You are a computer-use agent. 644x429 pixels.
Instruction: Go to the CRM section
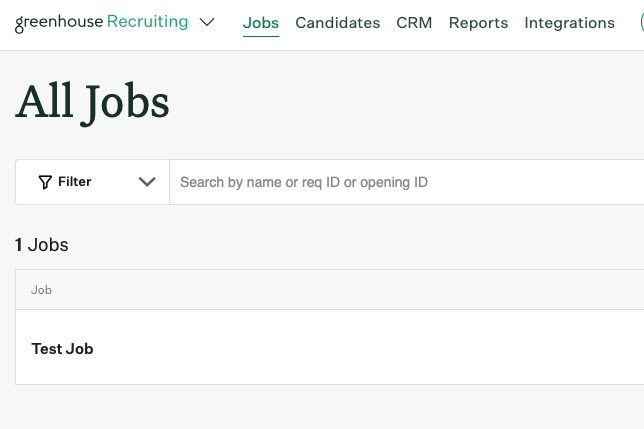(x=414, y=23)
